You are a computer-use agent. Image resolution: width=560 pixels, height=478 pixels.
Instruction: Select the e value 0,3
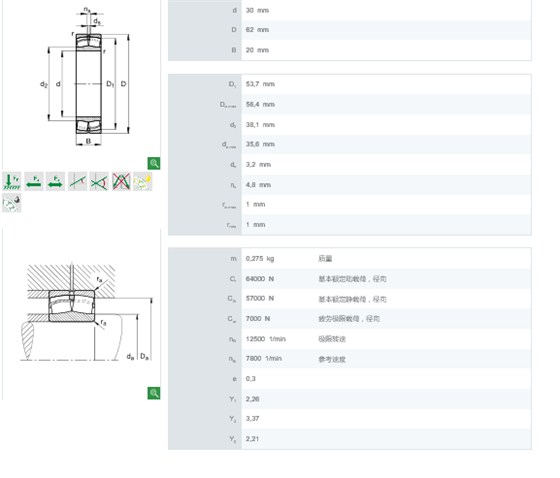tap(251, 379)
